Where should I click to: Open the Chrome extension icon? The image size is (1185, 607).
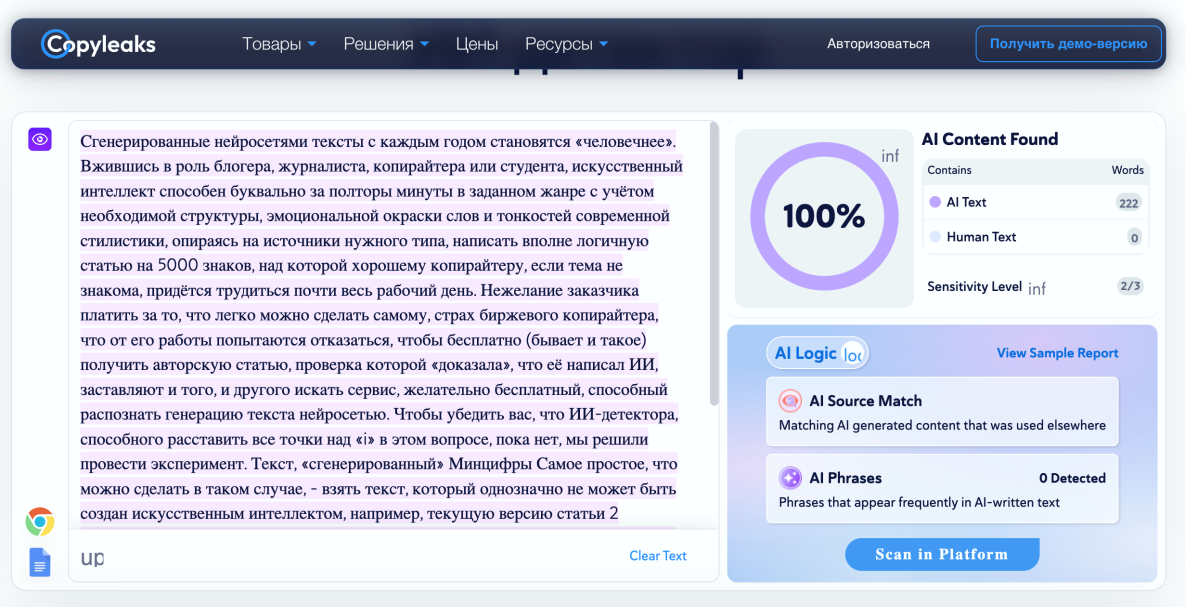pos(40,522)
